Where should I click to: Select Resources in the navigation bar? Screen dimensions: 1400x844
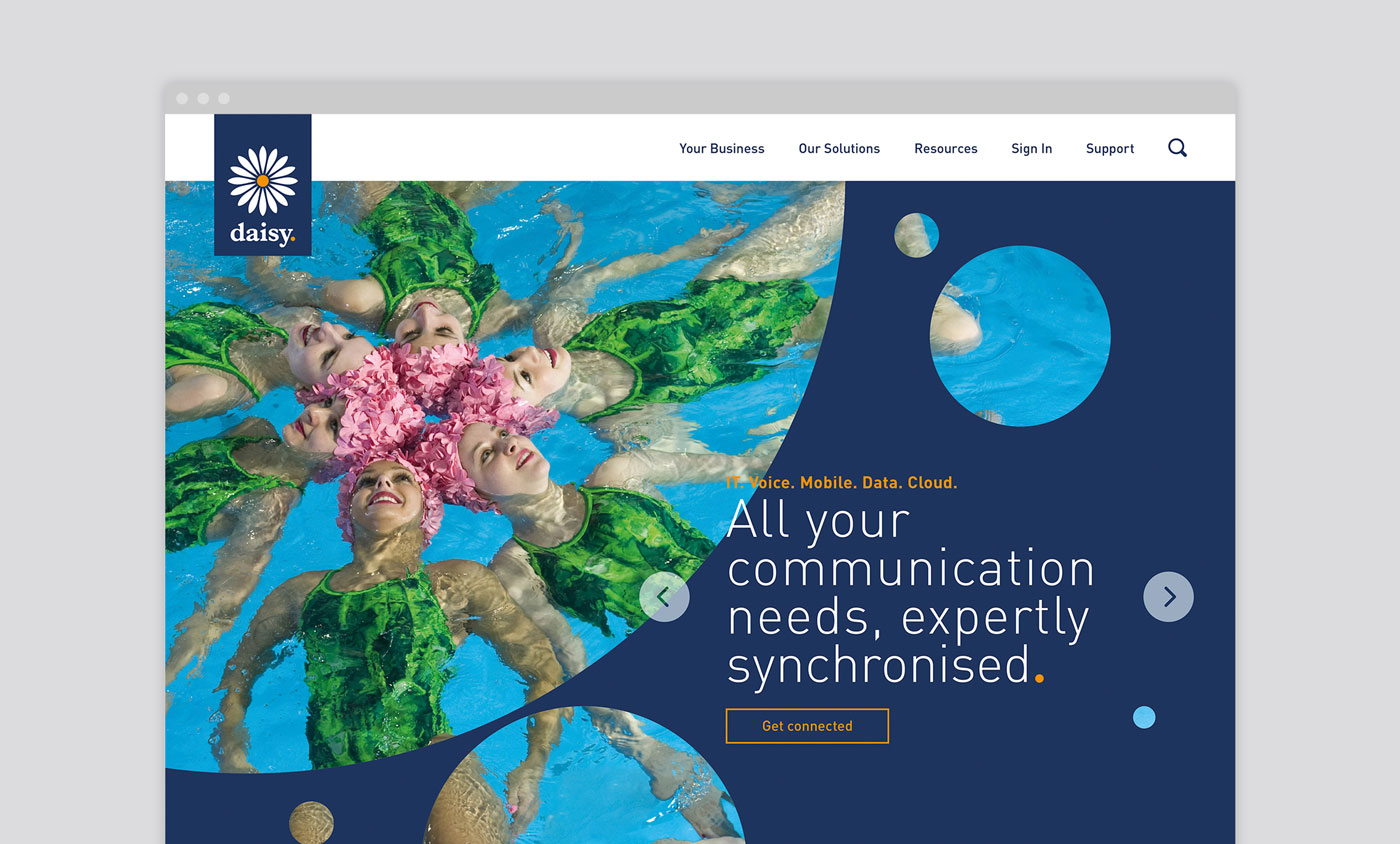click(x=945, y=149)
